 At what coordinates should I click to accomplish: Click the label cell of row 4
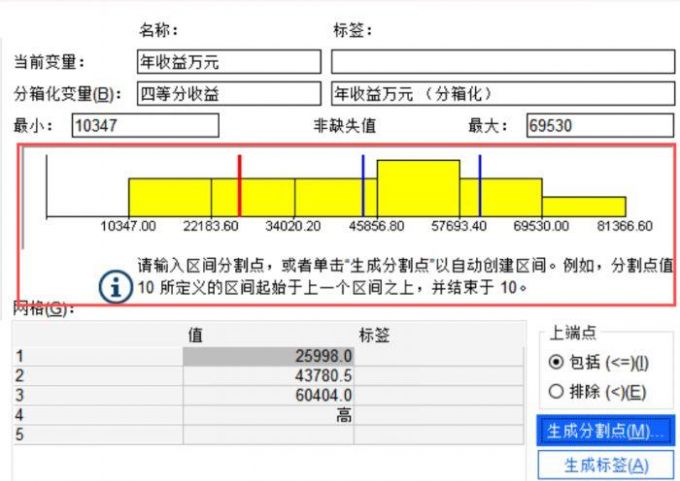(x=439, y=415)
